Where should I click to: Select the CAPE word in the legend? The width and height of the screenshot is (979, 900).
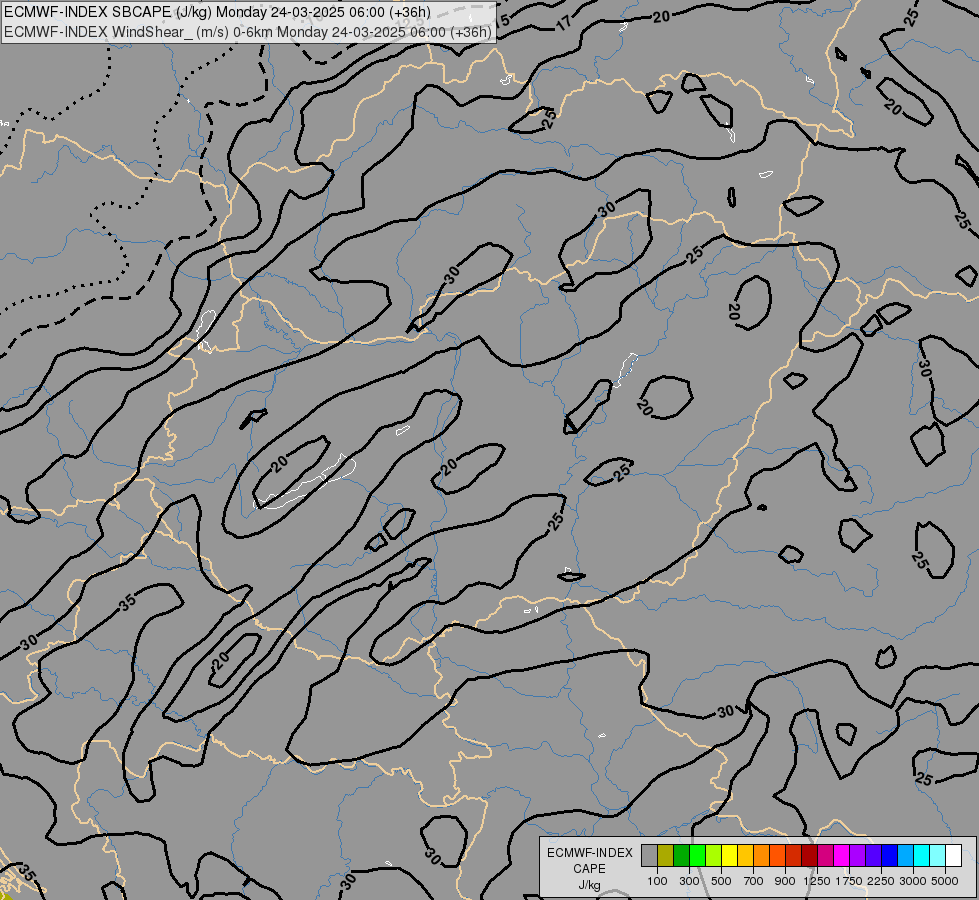point(589,869)
